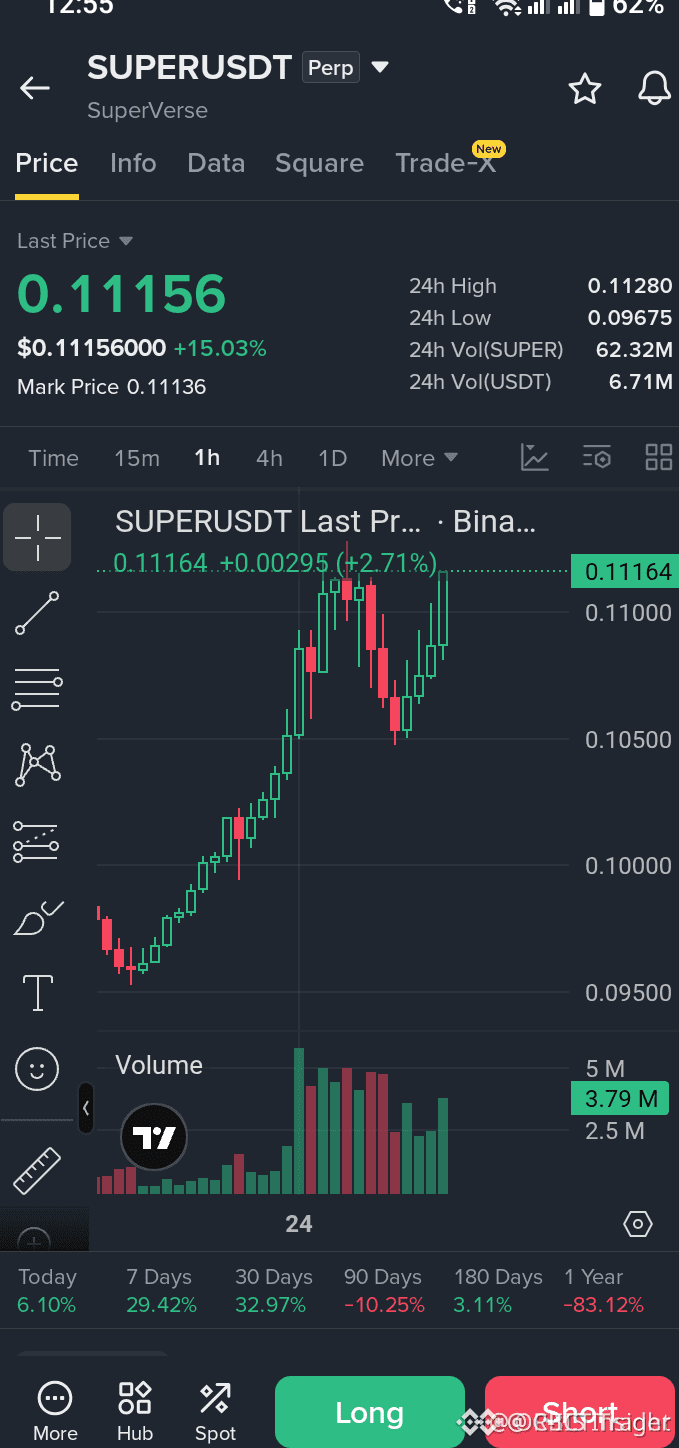Screen dimensions: 679x1448
Task: Switch to Spot trading
Action: pos(215,1411)
